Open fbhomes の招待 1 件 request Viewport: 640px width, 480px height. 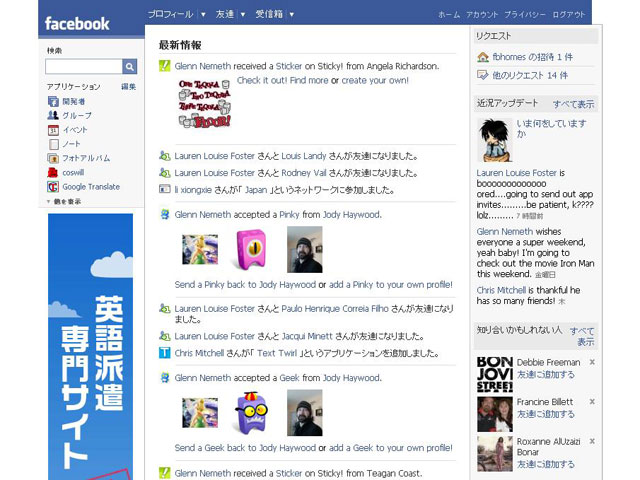point(532,57)
